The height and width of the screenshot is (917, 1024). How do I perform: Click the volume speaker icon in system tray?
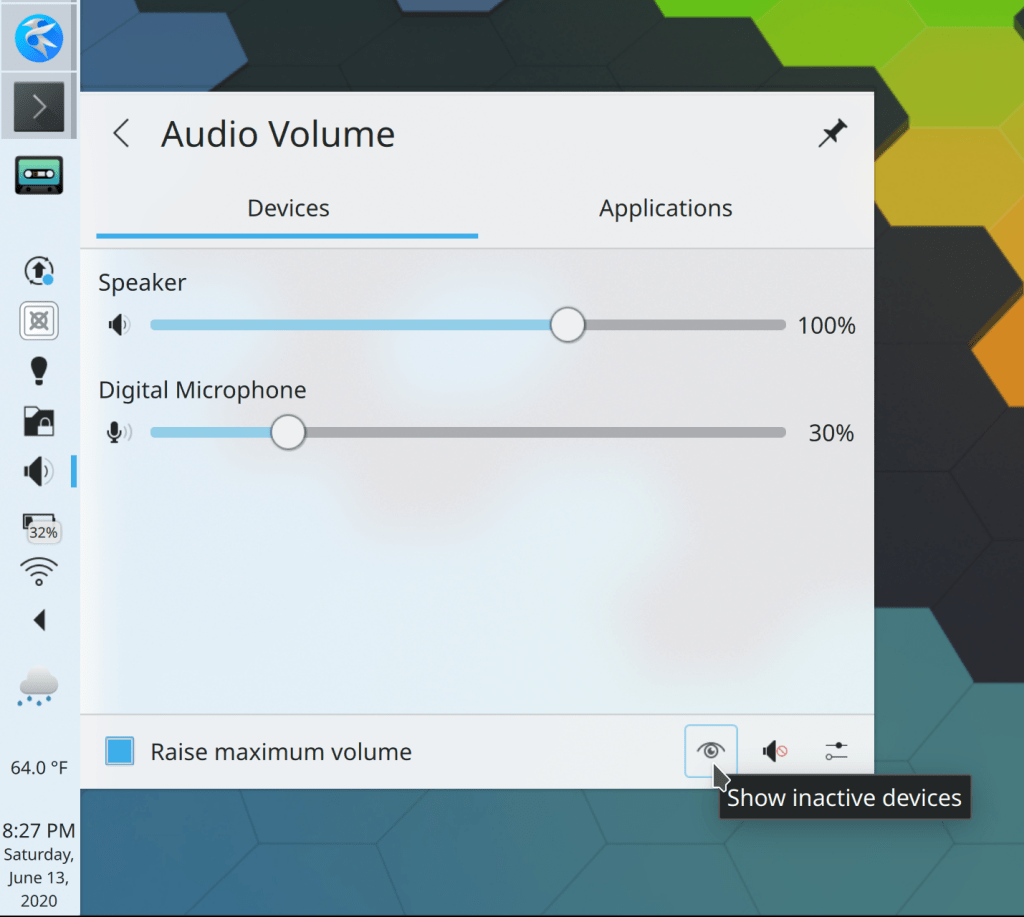[39, 471]
